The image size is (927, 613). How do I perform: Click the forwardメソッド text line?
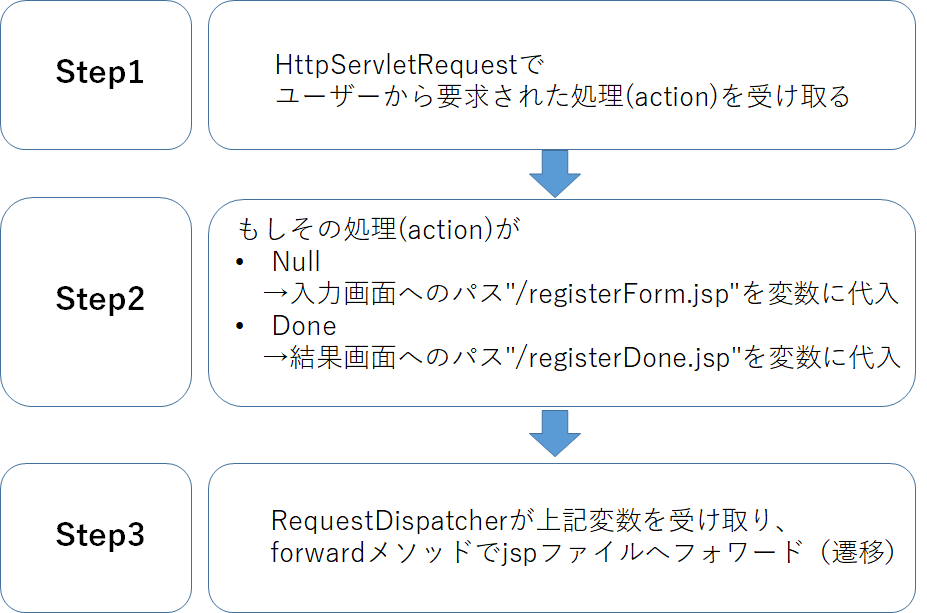click(582, 553)
